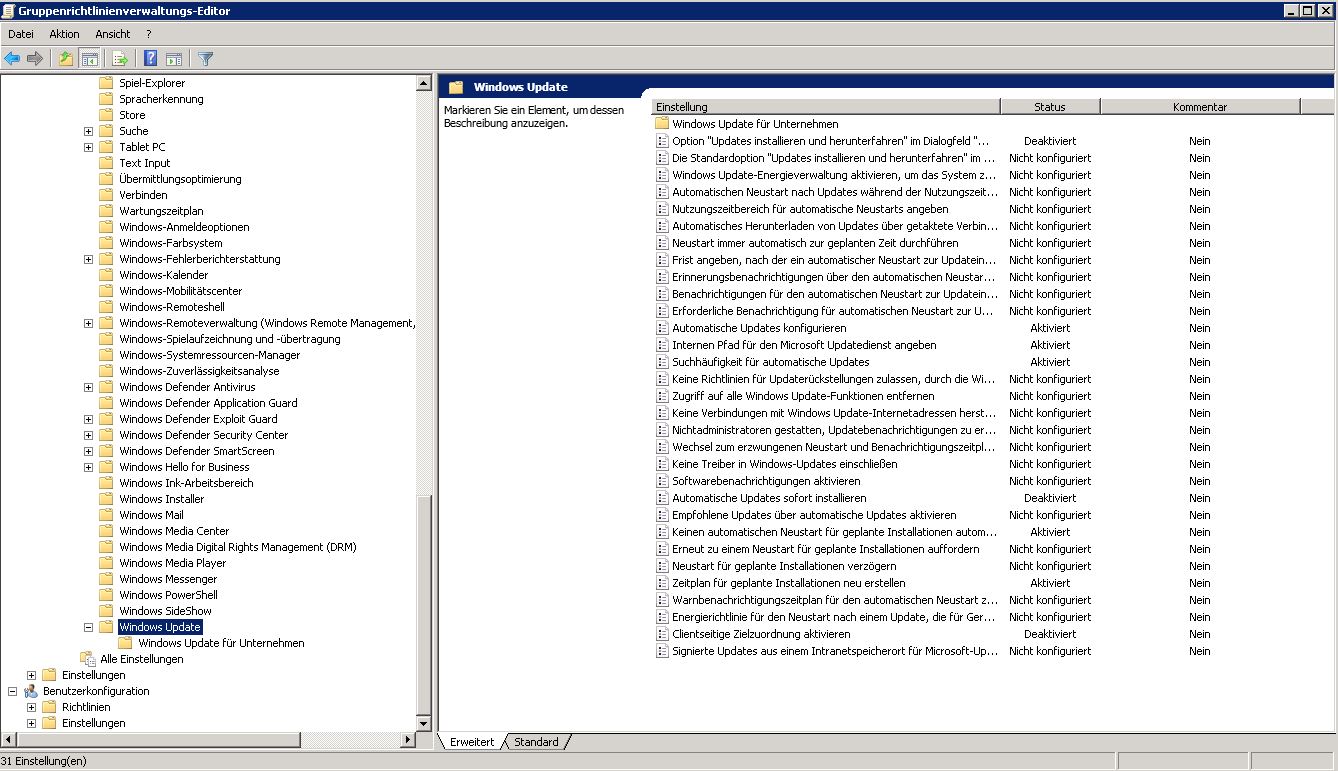Click the Export list toolbar icon
Viewport: 1338px width, 771px height.
[120, 59]
